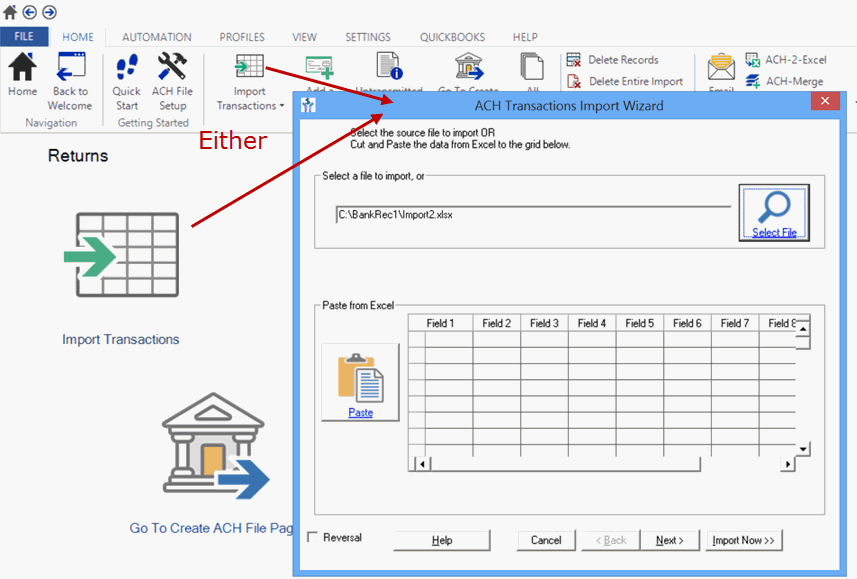Click the Select File magnifier button
This screenshot has width=857, height=579.
click(x=774, y=212)
